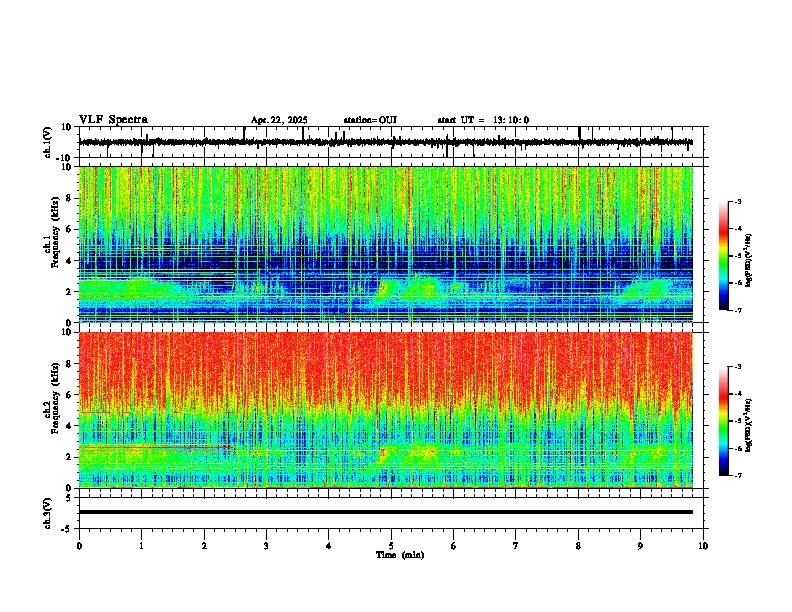Click the time-axis tick label "5"

pyautogui.click(x=391, y=546)
